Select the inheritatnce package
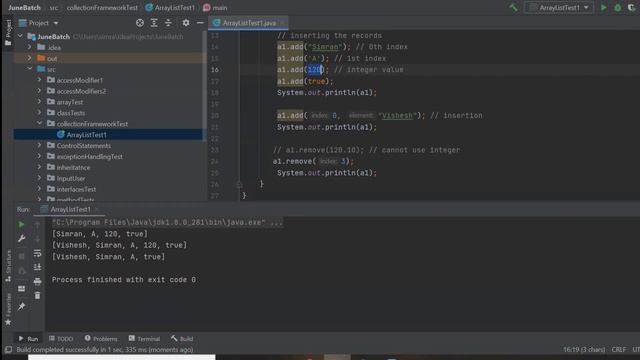640x360 pixels. (x=73, y=167)
